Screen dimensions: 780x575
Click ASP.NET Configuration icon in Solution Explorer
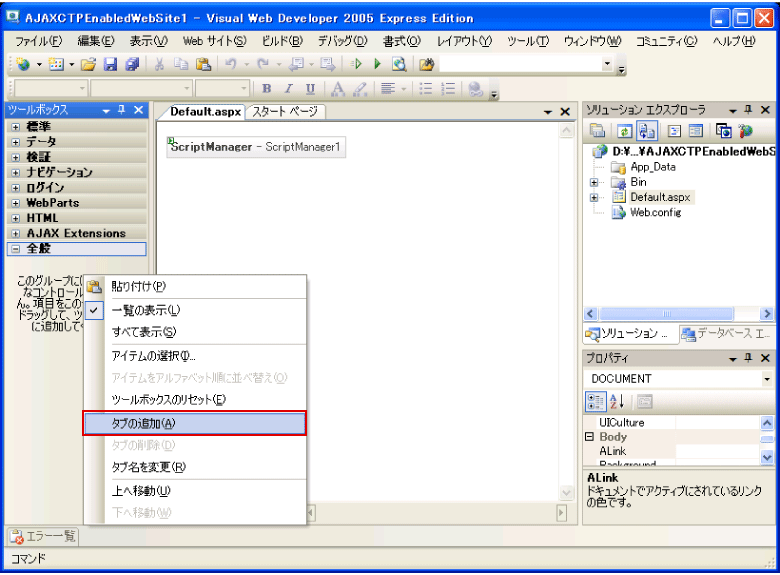(745, 131)
